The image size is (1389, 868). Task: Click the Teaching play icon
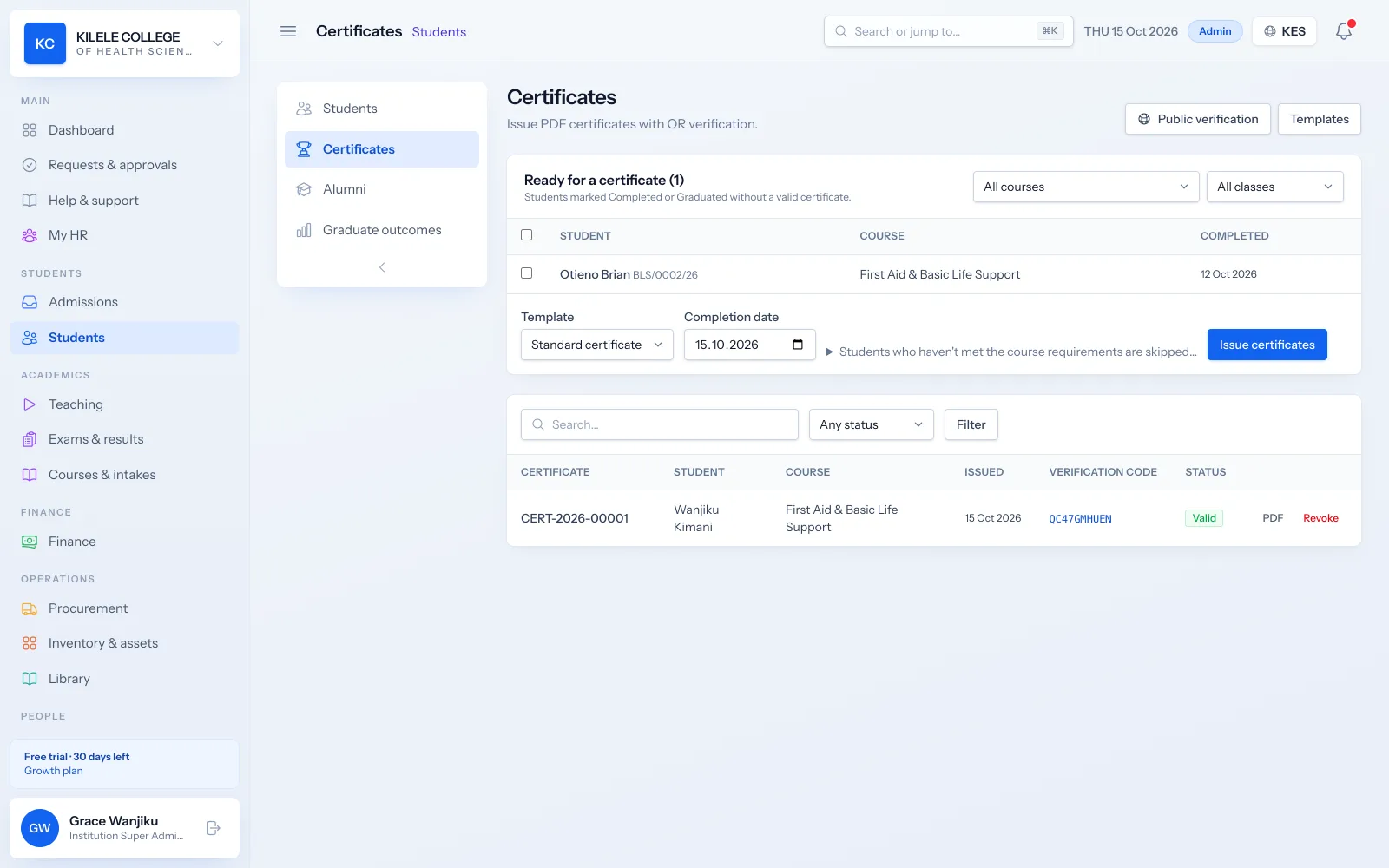(x=30, y=404)
